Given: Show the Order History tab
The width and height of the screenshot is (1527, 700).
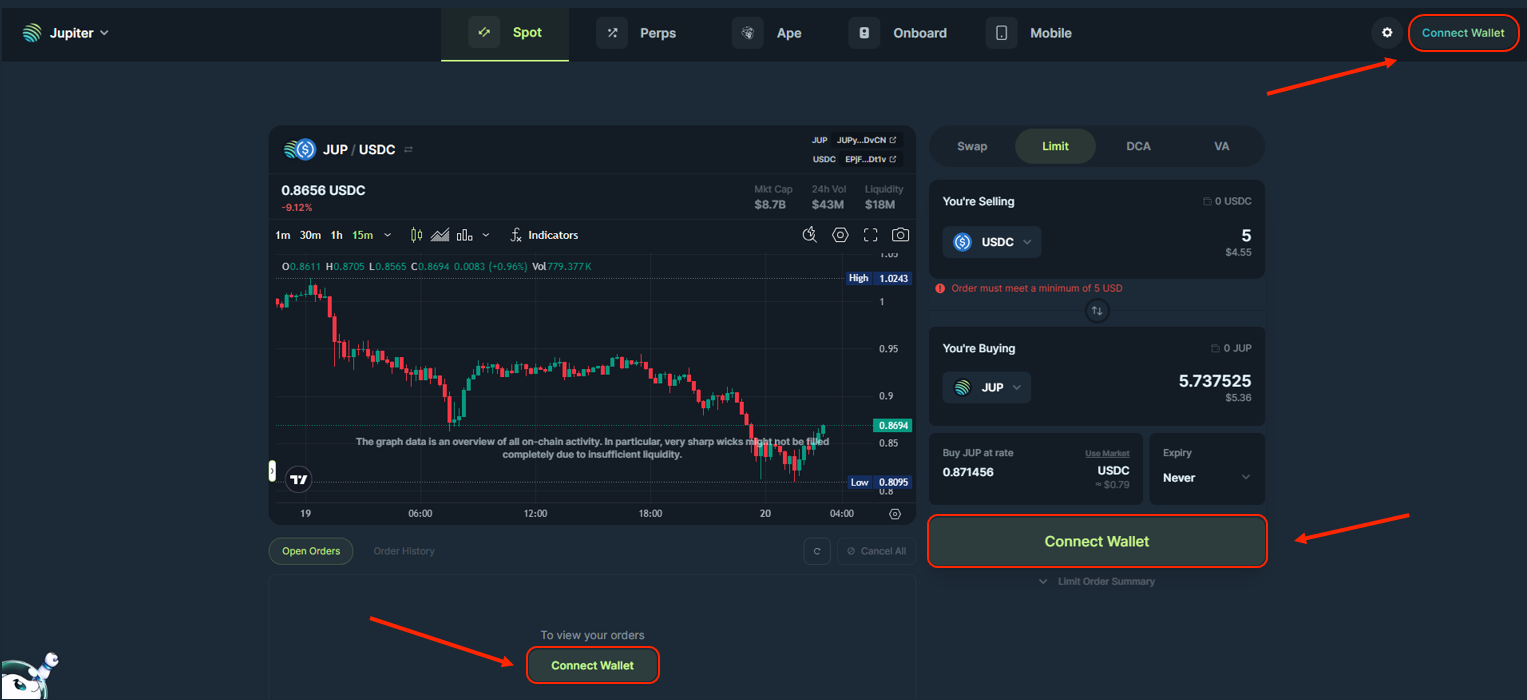Looking at the screenshot, I should tap(404, 551).
